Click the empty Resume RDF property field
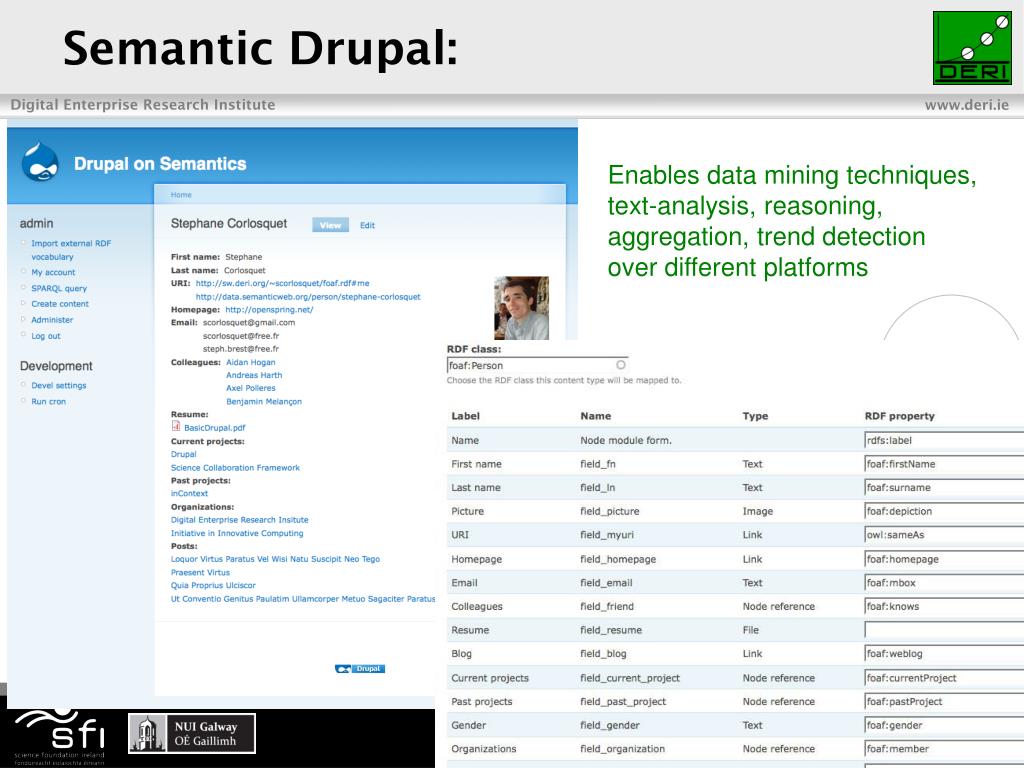Screen dimensions: 1024x768 coord(944,630)
